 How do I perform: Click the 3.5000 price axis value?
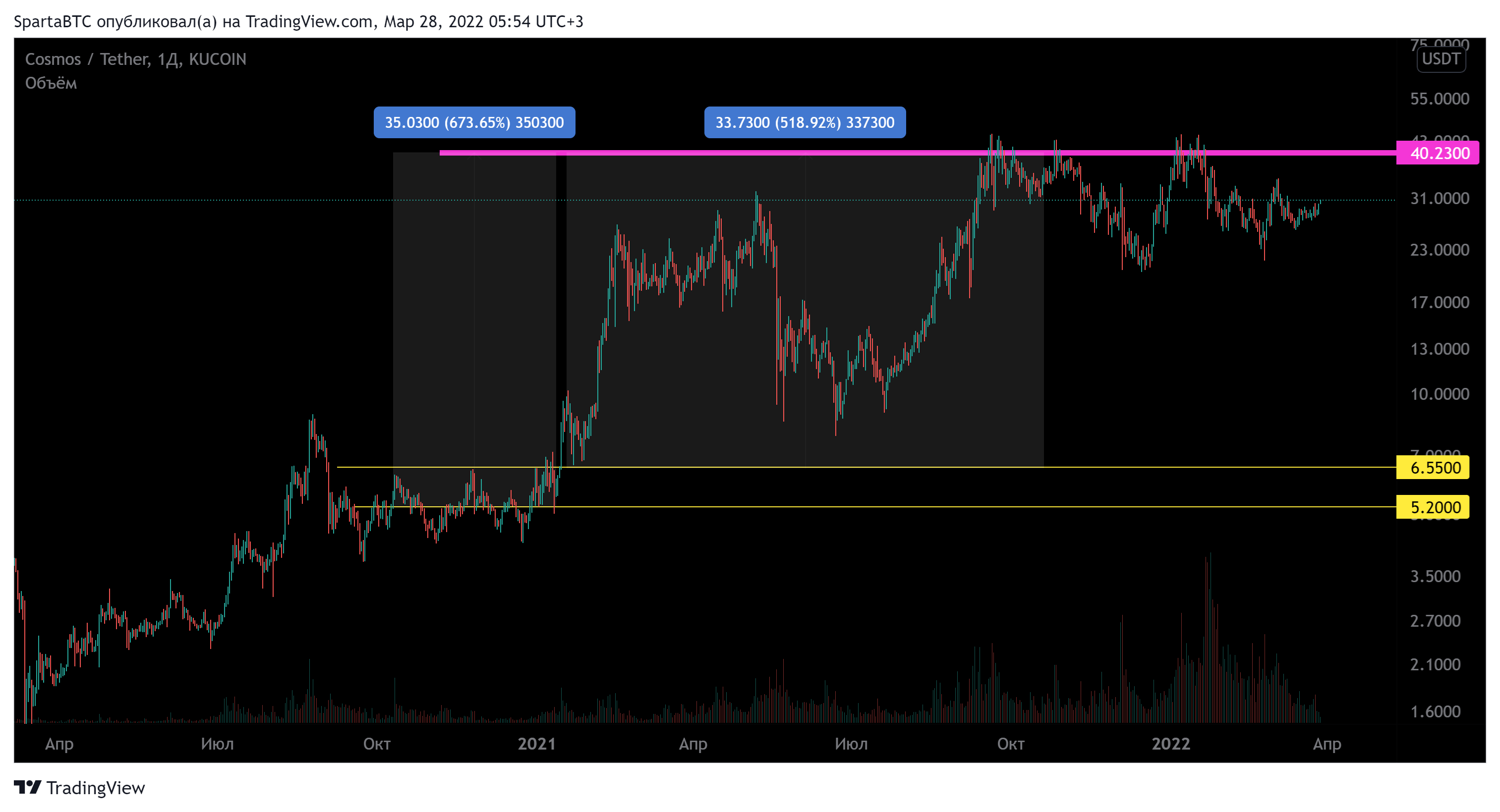click(1436, 576)
